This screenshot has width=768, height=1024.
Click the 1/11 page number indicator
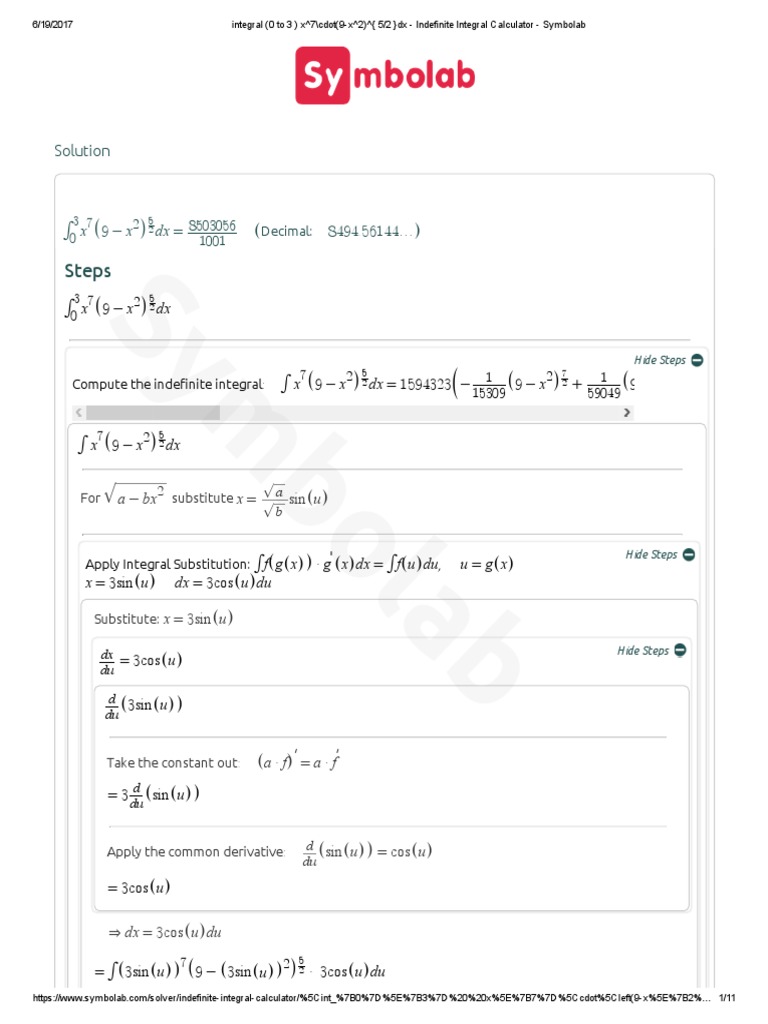pyautogui.click(x=727, y=999)
